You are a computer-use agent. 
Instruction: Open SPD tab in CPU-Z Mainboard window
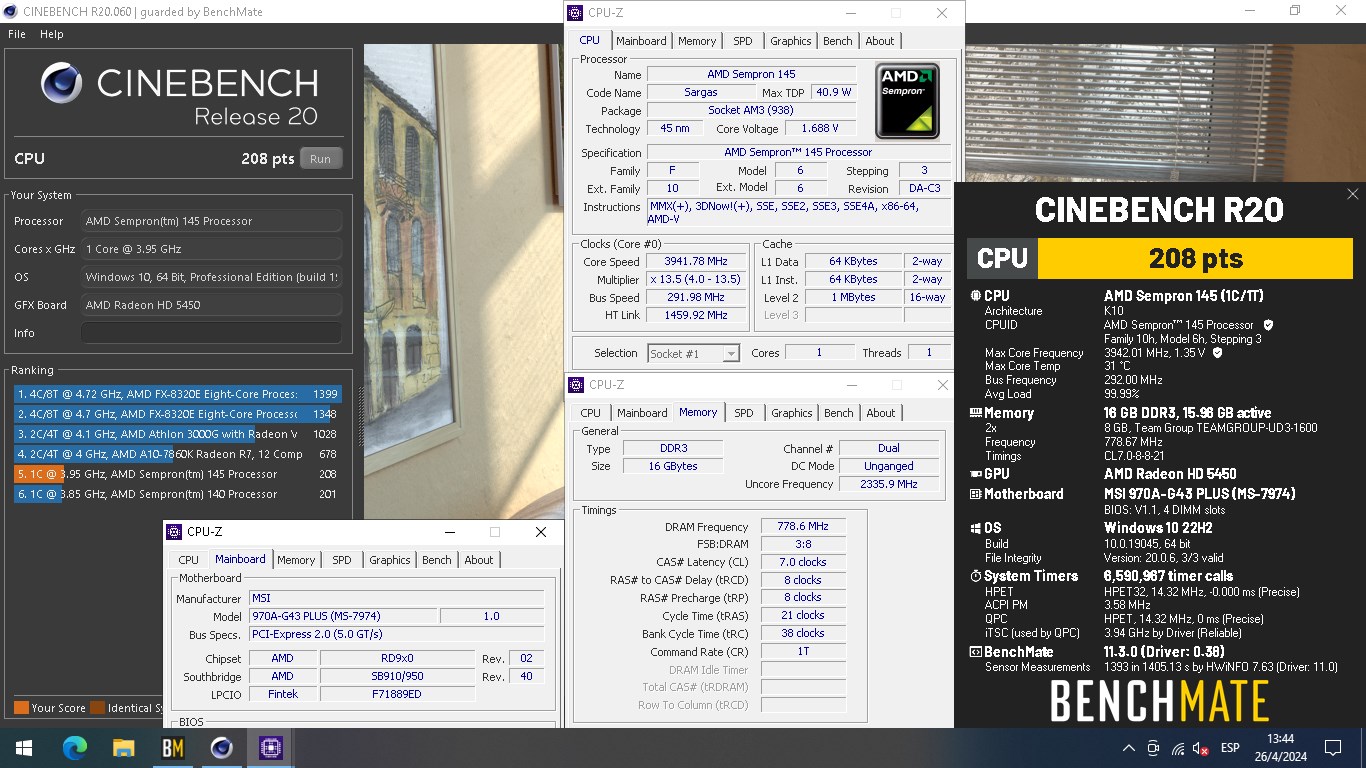pyautogui.click(x=342, y=560)
